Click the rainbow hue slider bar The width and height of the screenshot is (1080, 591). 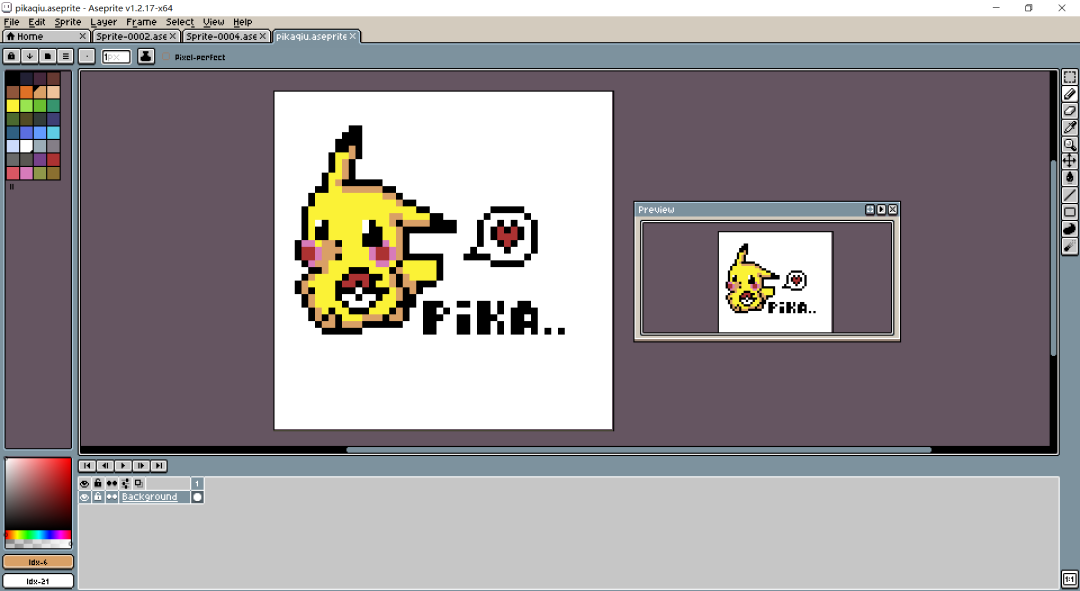point(38,535)
